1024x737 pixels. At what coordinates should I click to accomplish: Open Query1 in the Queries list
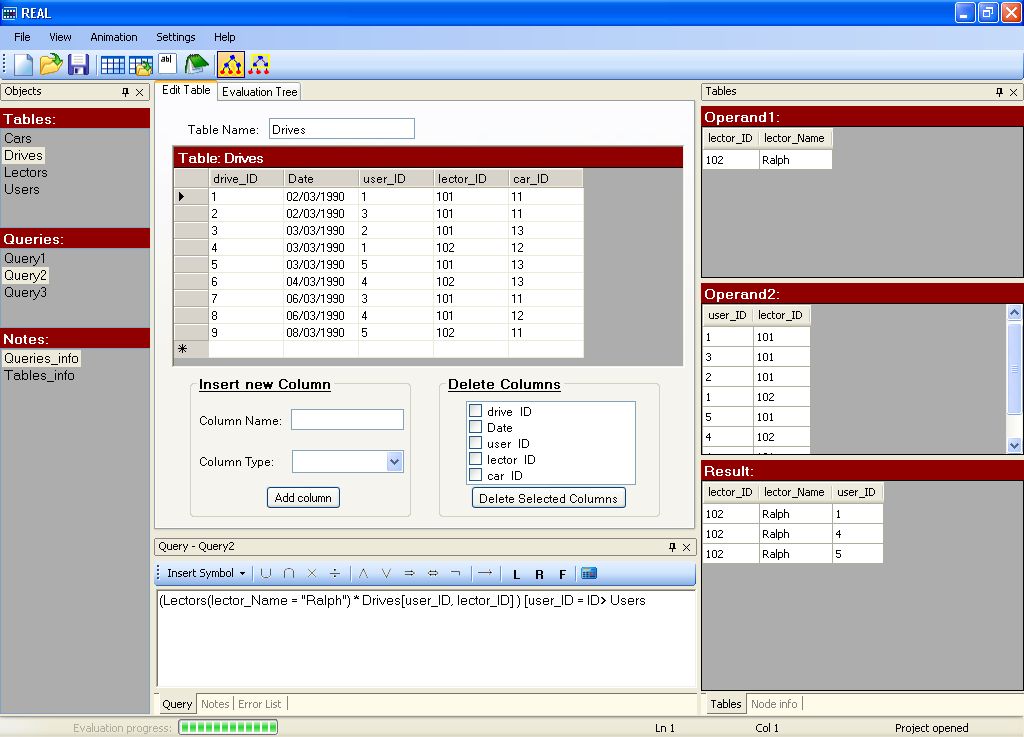coord(25,259)
